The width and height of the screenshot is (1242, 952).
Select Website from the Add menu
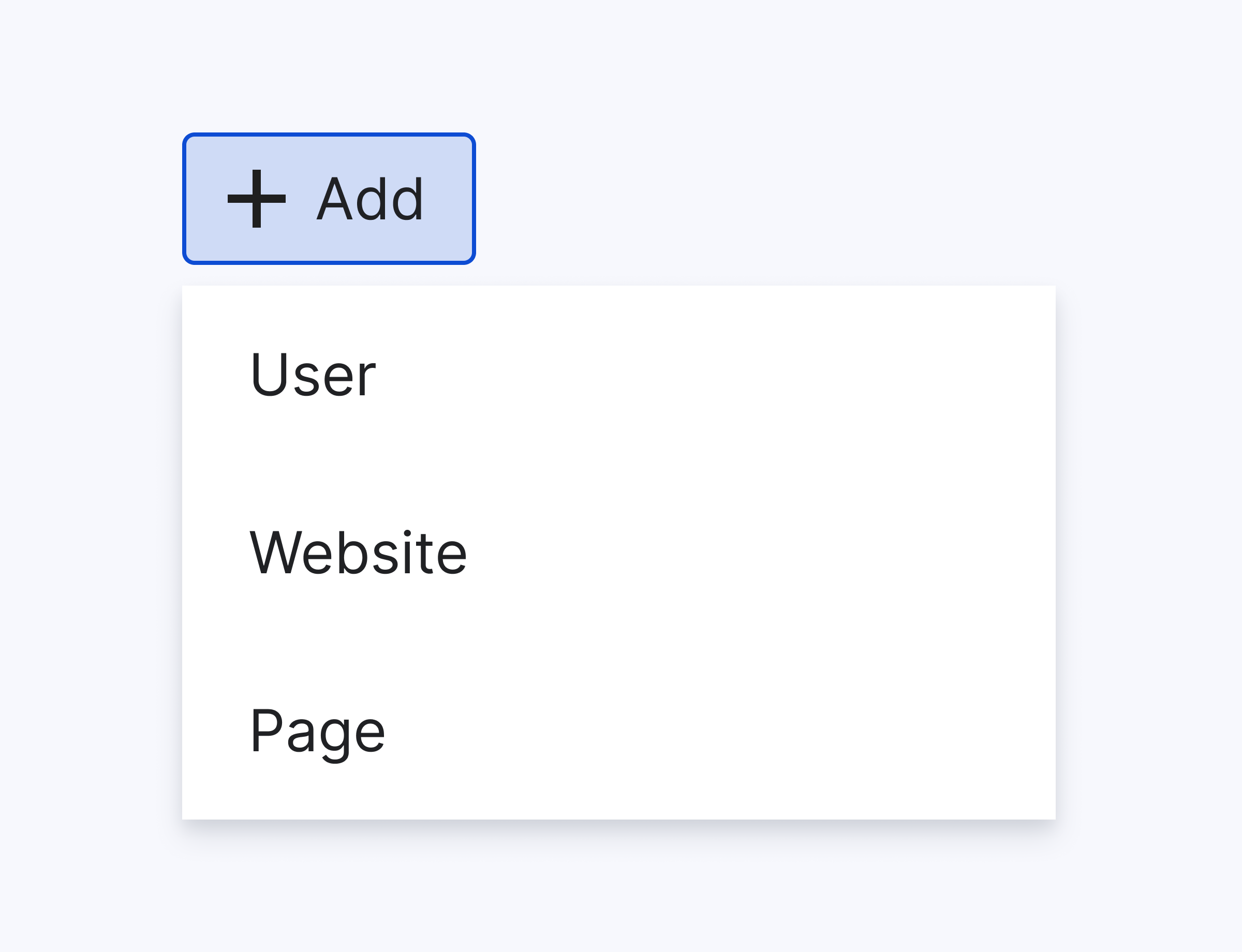358,553
